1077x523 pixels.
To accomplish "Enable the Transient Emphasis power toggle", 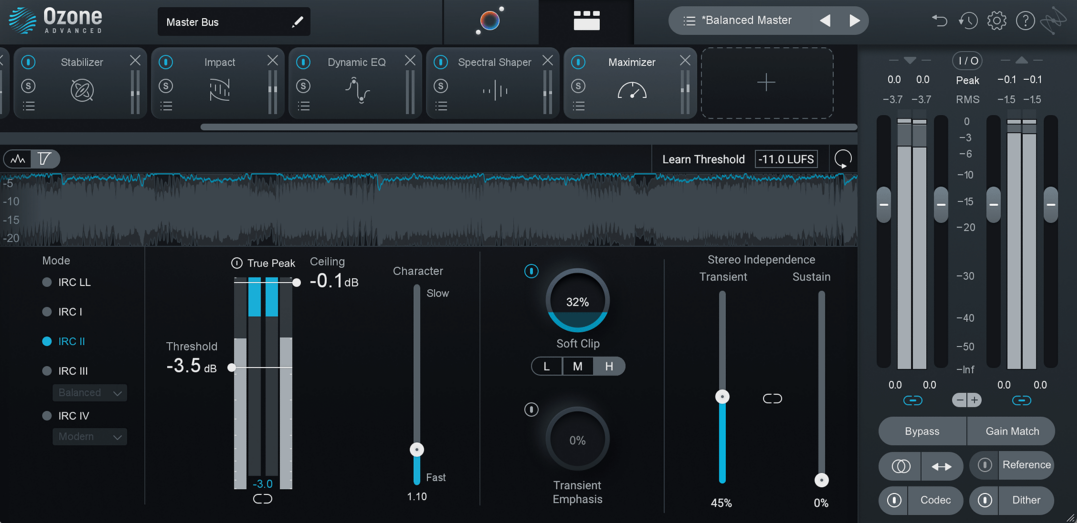I will (531, 409).
